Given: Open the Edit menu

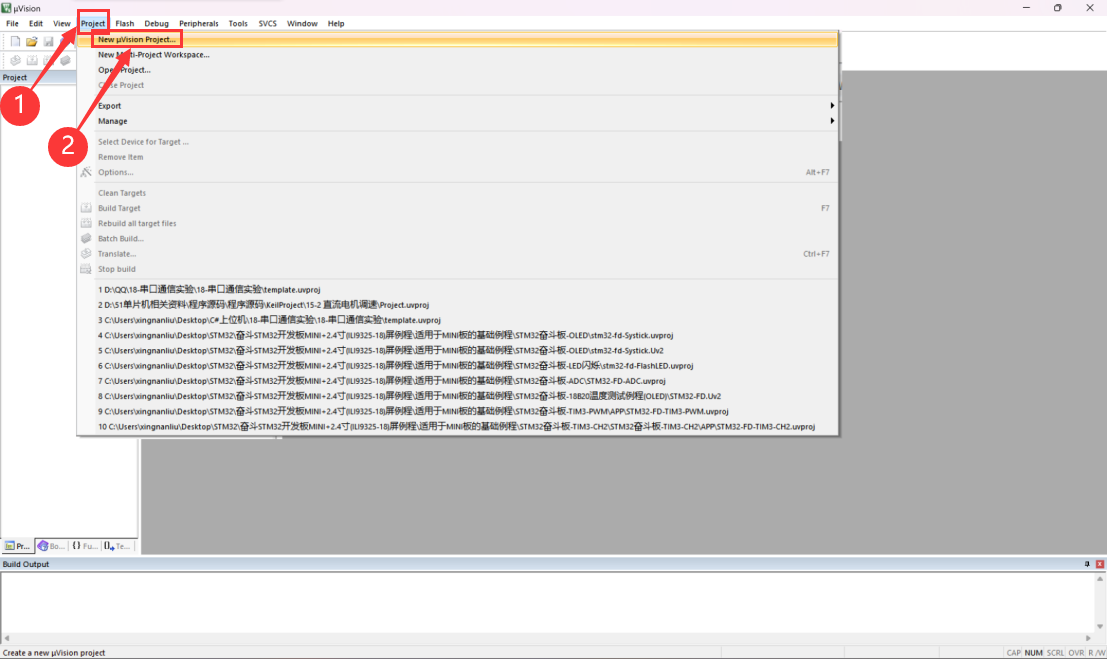Looking at the screenshot, I should pyautogui.click(x=35, y=23).
